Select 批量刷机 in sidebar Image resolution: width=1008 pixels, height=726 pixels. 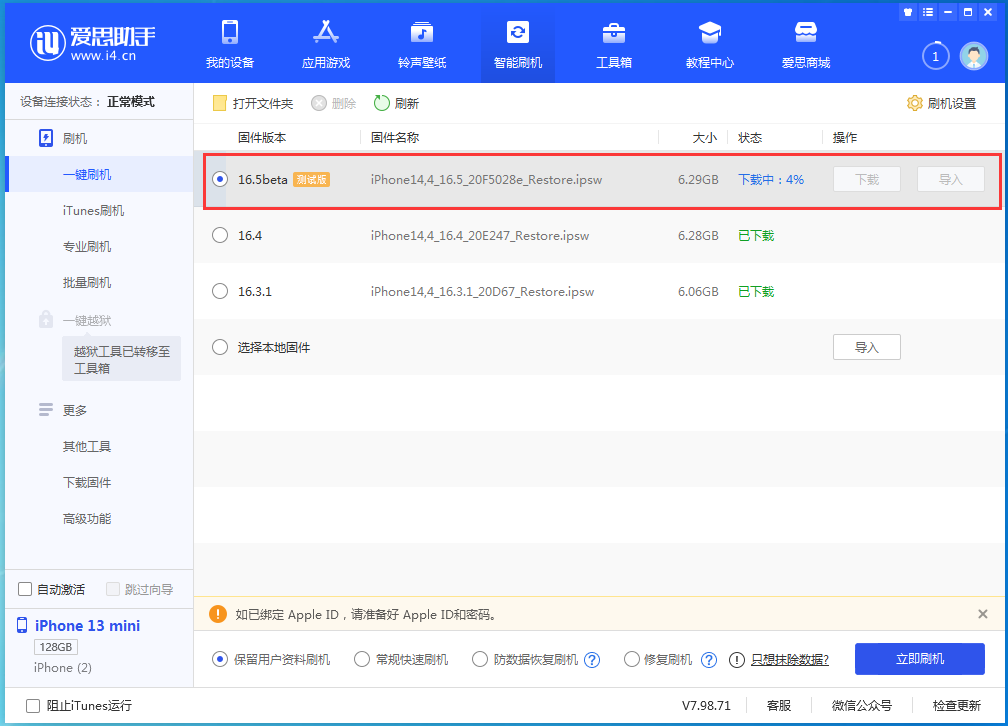pyautogui.click(x=87, y=282)
